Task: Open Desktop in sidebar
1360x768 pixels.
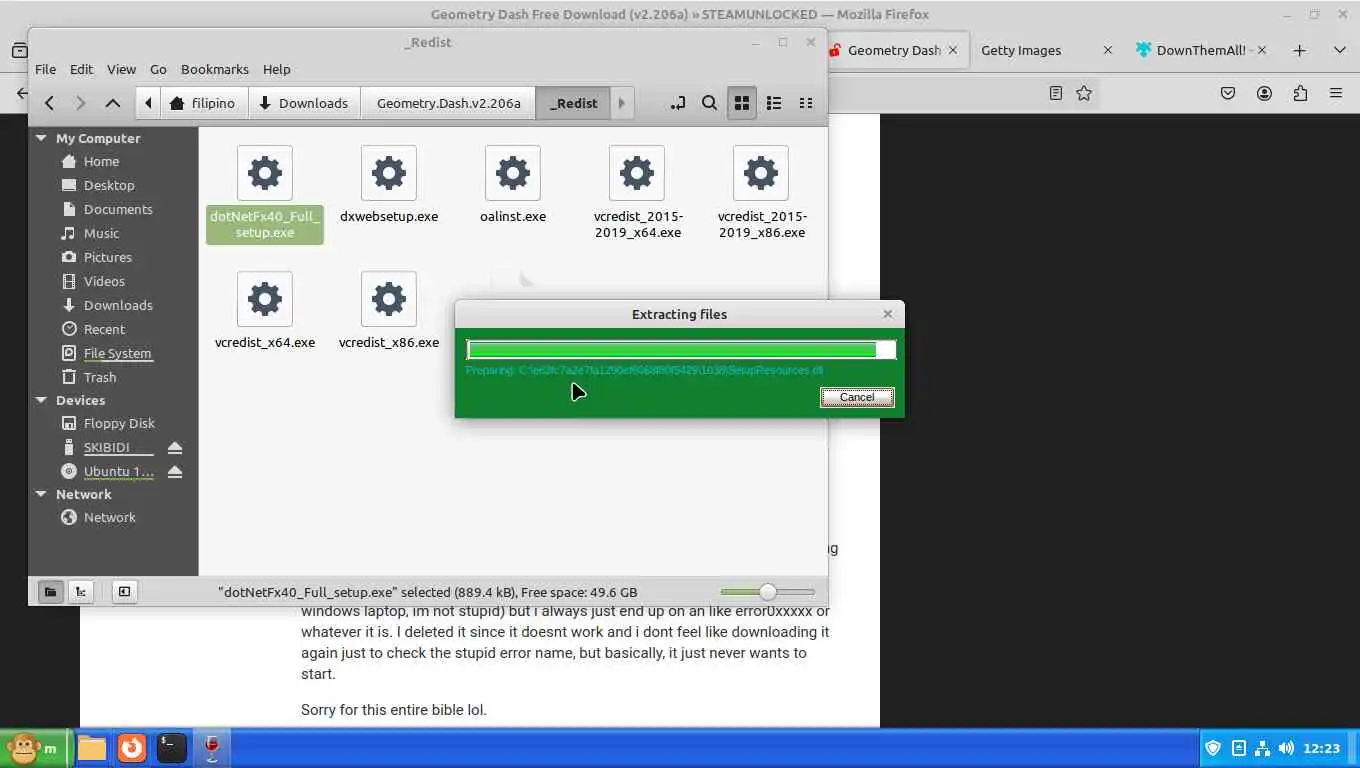Action: 109,185
